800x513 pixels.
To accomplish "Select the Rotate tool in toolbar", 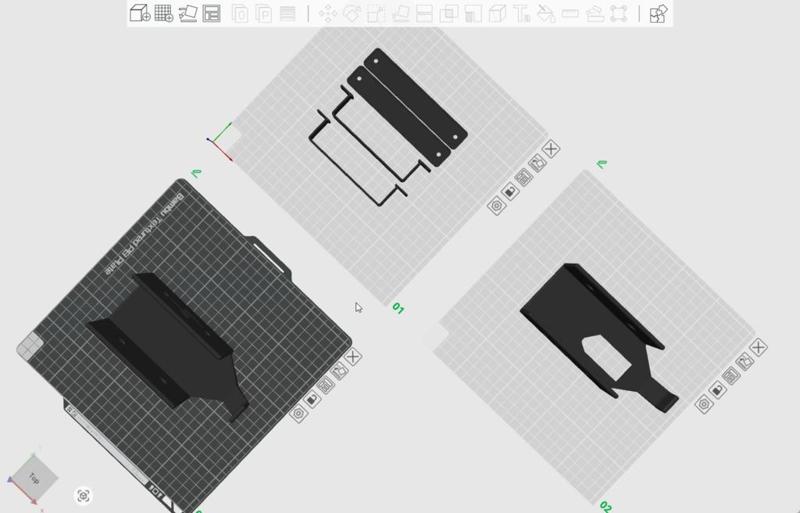I will (x=352, y=13).
